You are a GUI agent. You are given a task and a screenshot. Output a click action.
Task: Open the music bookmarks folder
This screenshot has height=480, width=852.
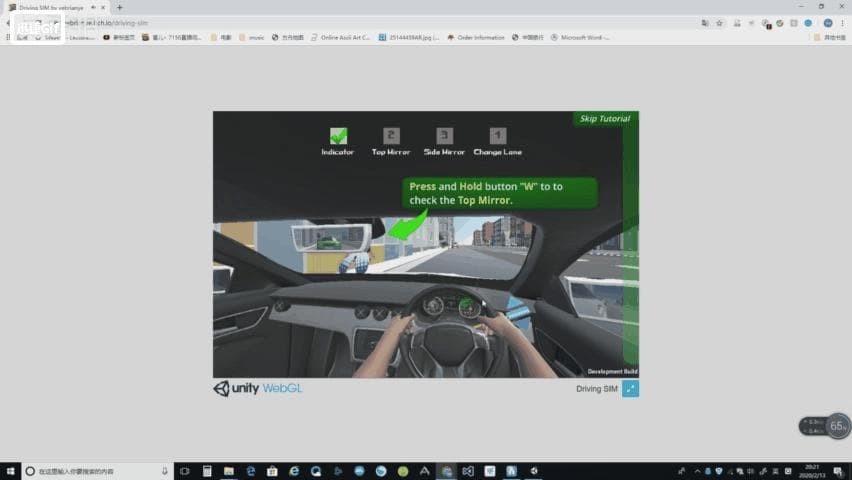pyautogui.click(x=252, y=38)
